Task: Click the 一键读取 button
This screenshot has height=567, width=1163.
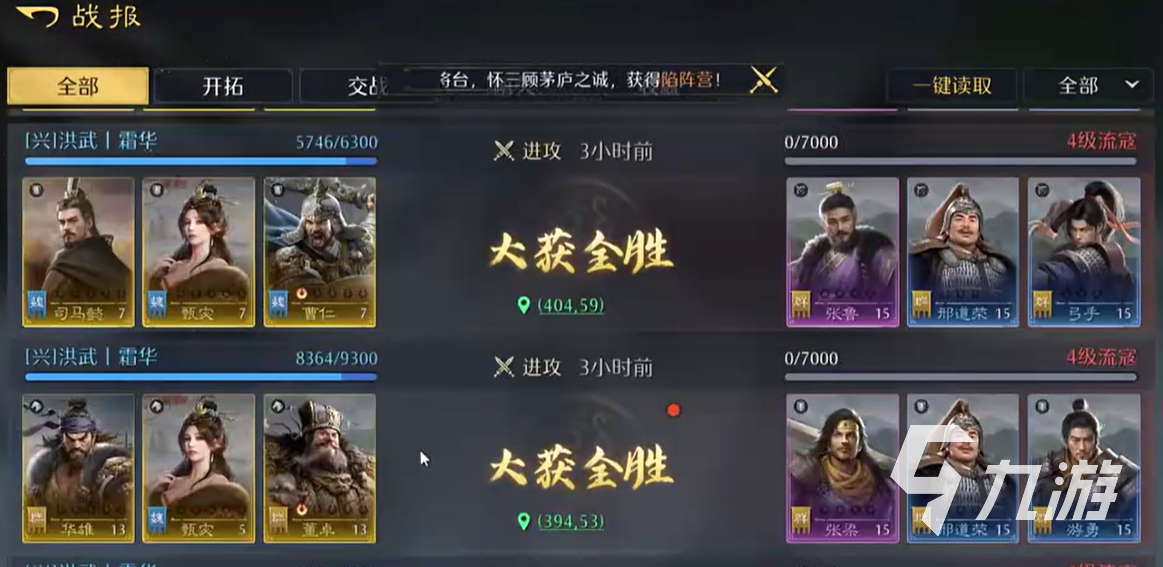Action: point(952,85)
